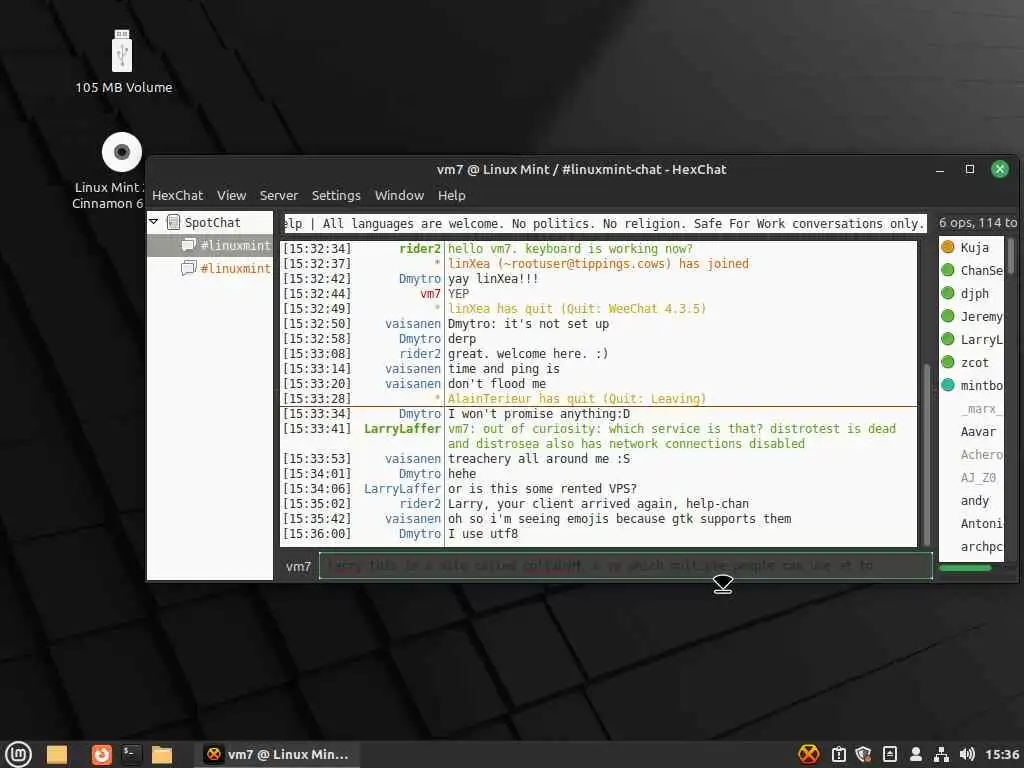Image resolution: width=1024 pixels, height=768 pixels.
Task: Click the 'I use utf8' message
Action: (x=483, y=534)
